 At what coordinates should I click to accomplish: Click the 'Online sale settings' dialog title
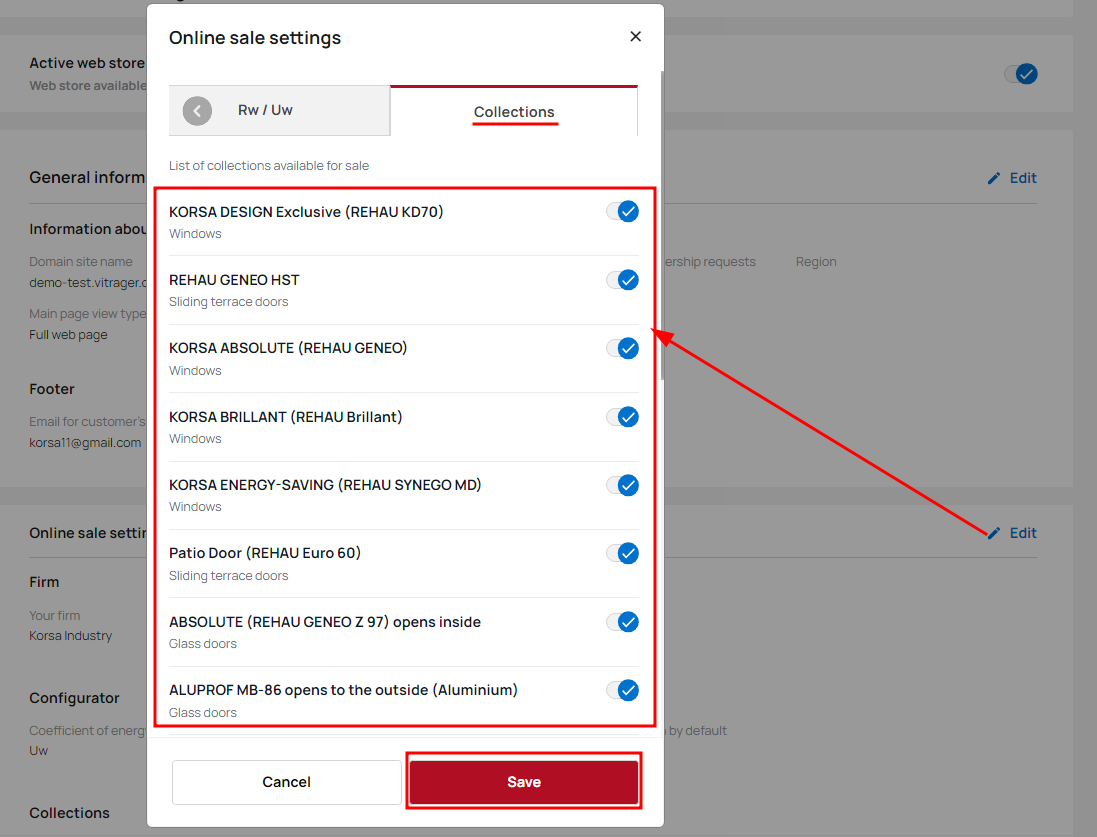click(255, 38)
